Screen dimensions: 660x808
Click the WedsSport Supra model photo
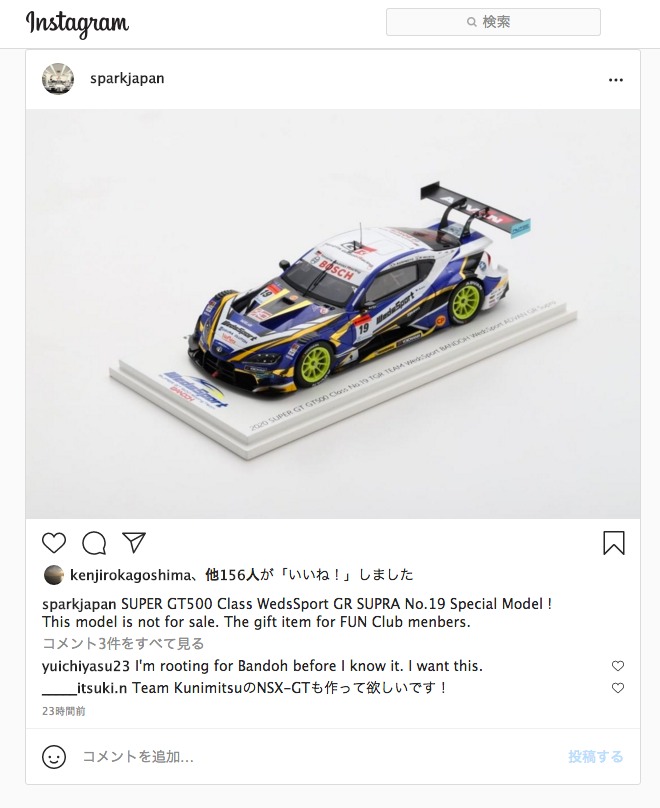click(333, 314)
